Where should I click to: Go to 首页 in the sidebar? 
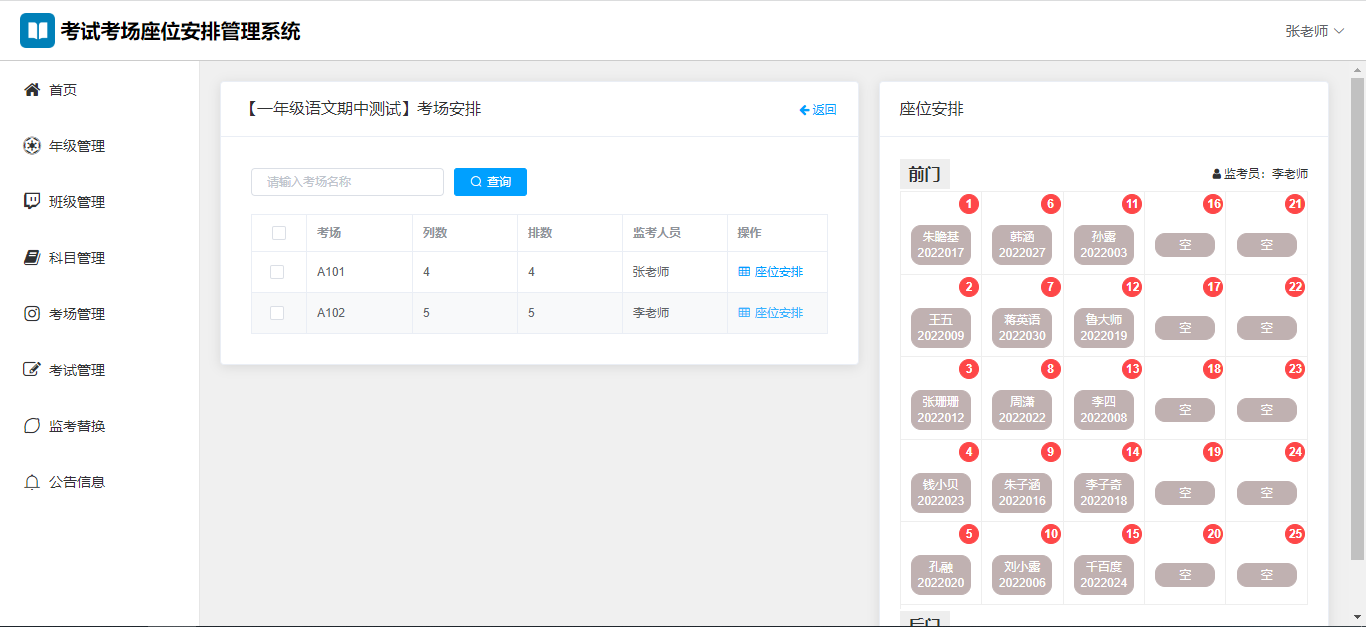pyautogui.click(x=100, y=90)
